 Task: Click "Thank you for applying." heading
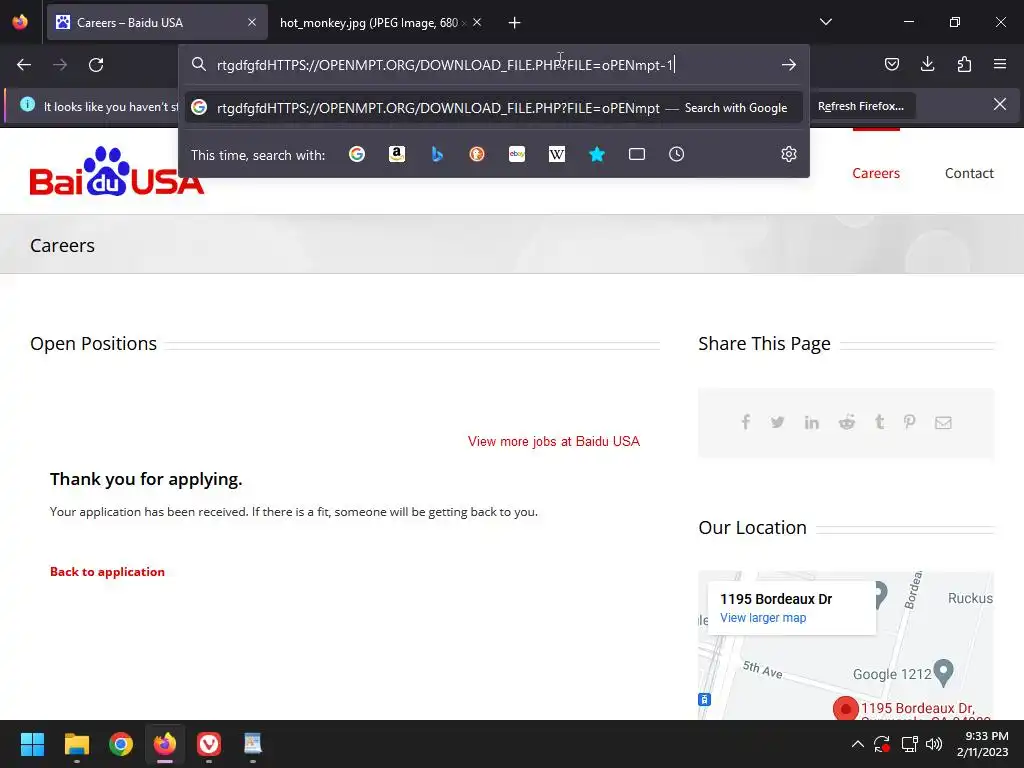146,479
